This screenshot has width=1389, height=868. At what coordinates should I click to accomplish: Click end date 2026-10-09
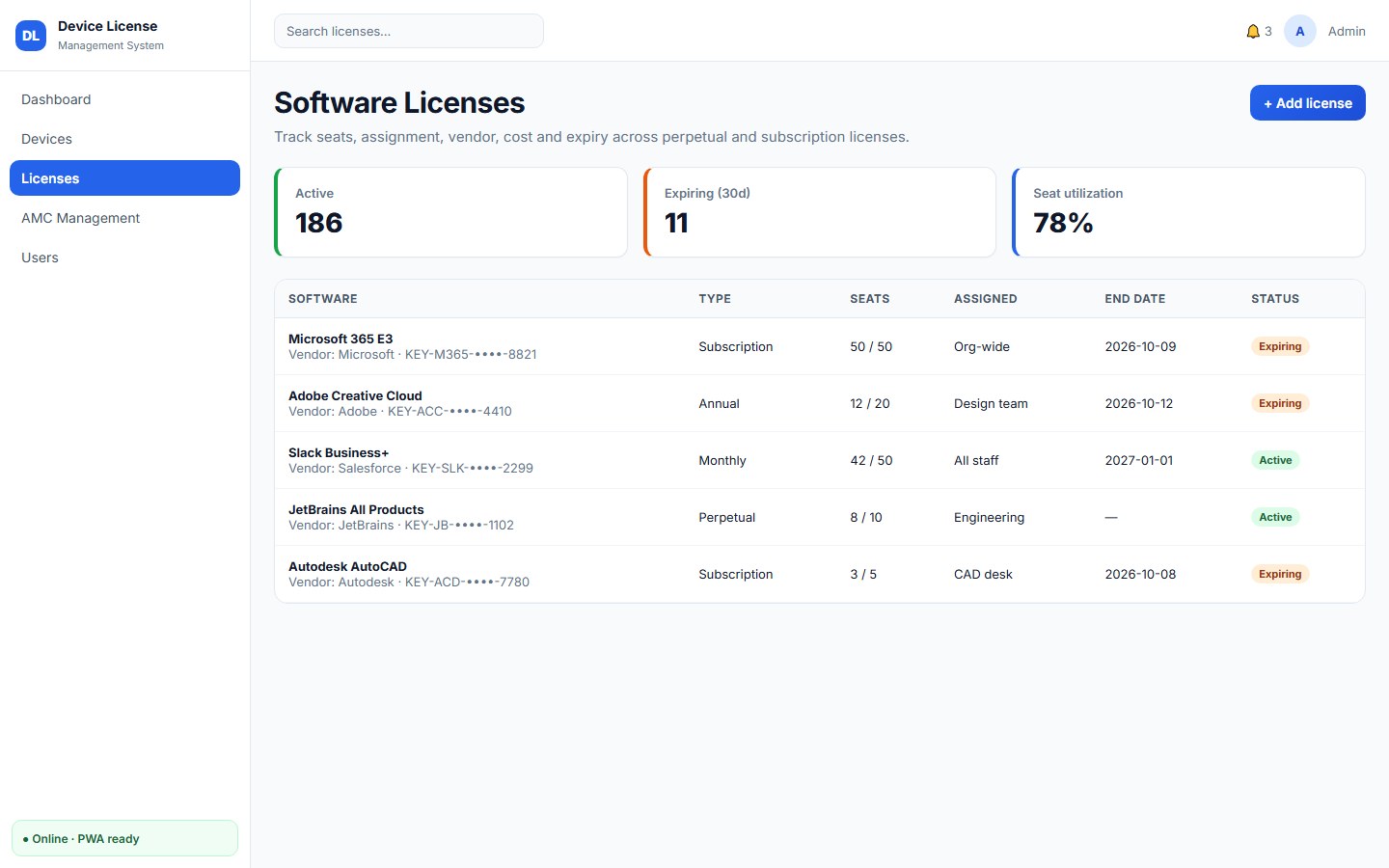pos(1140,347)
